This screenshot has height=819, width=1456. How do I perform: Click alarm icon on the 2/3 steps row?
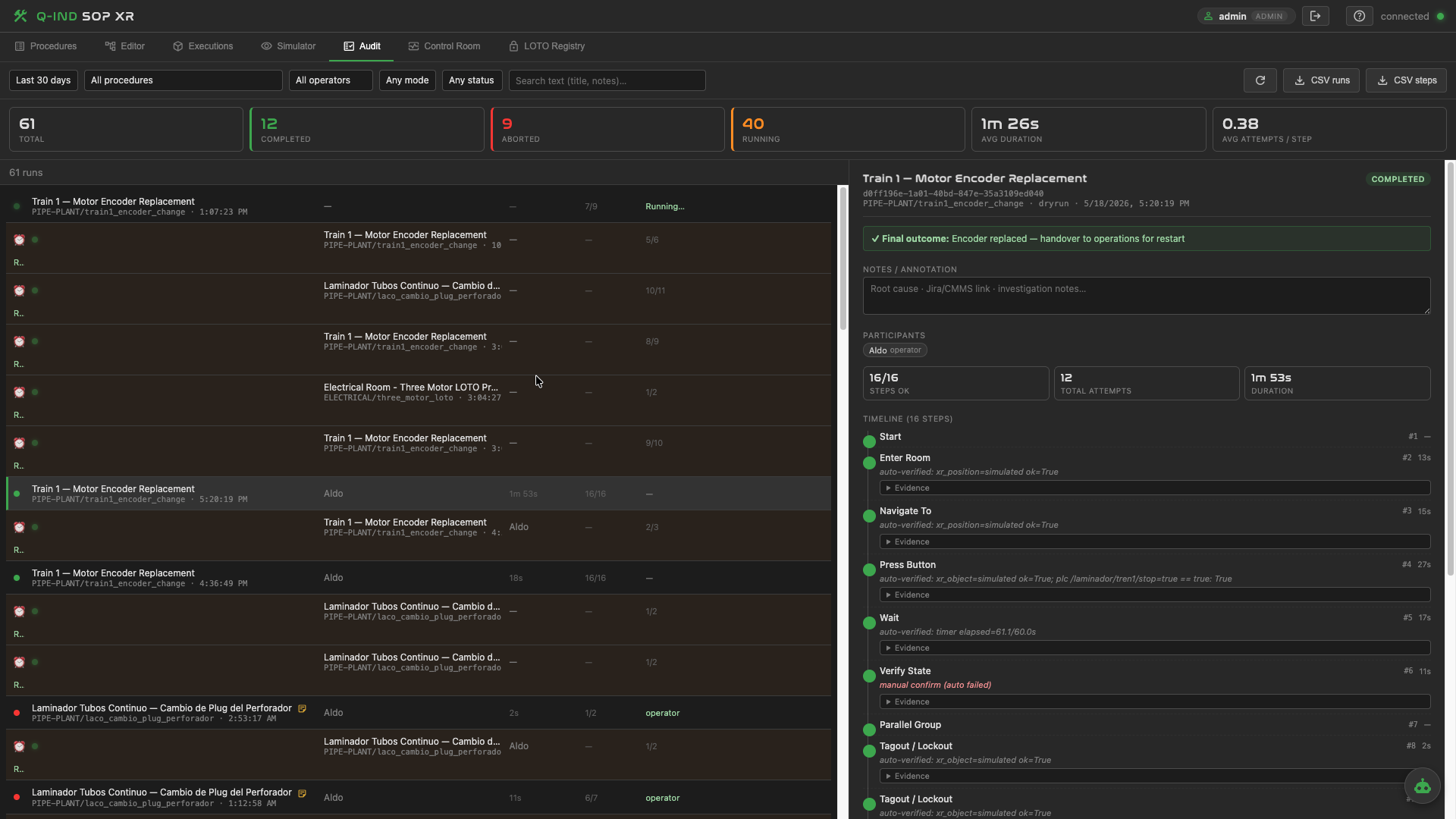[20, 527]
